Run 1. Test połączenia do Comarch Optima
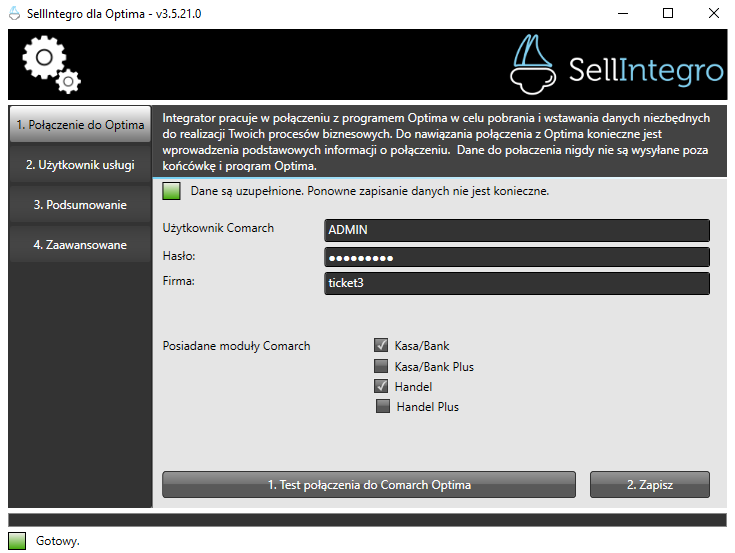The image size is (735, 553). 369,485
